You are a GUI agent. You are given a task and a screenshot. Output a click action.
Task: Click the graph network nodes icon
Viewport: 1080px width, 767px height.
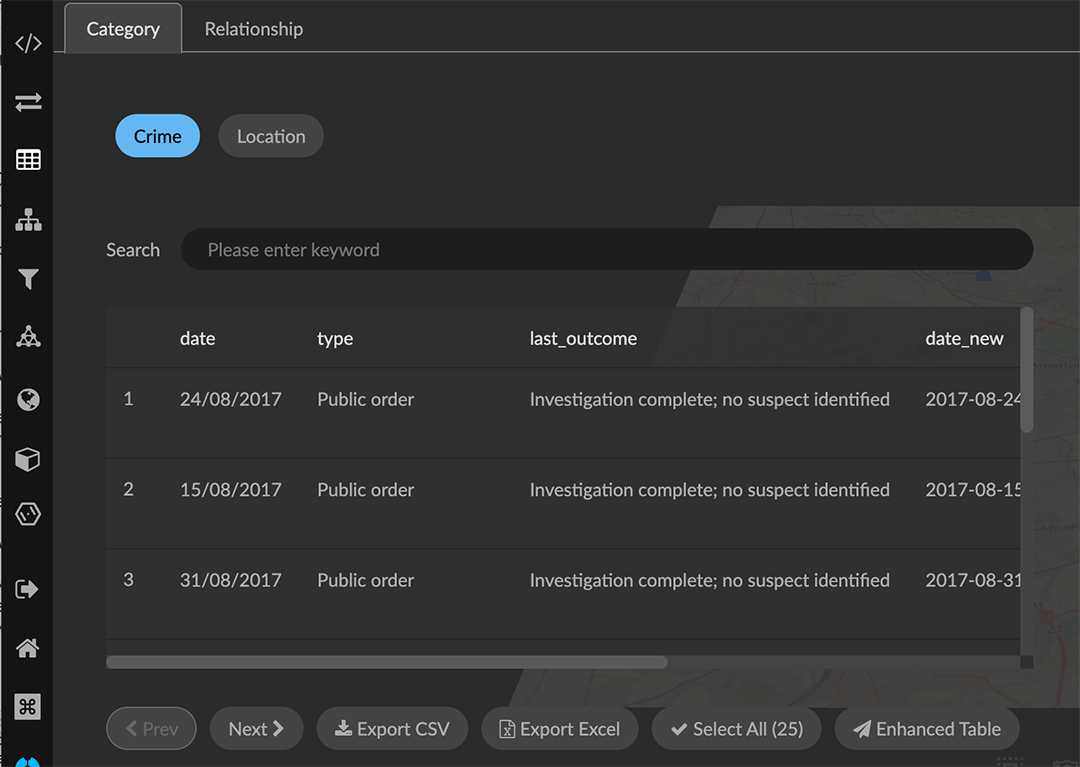[28, 337]
